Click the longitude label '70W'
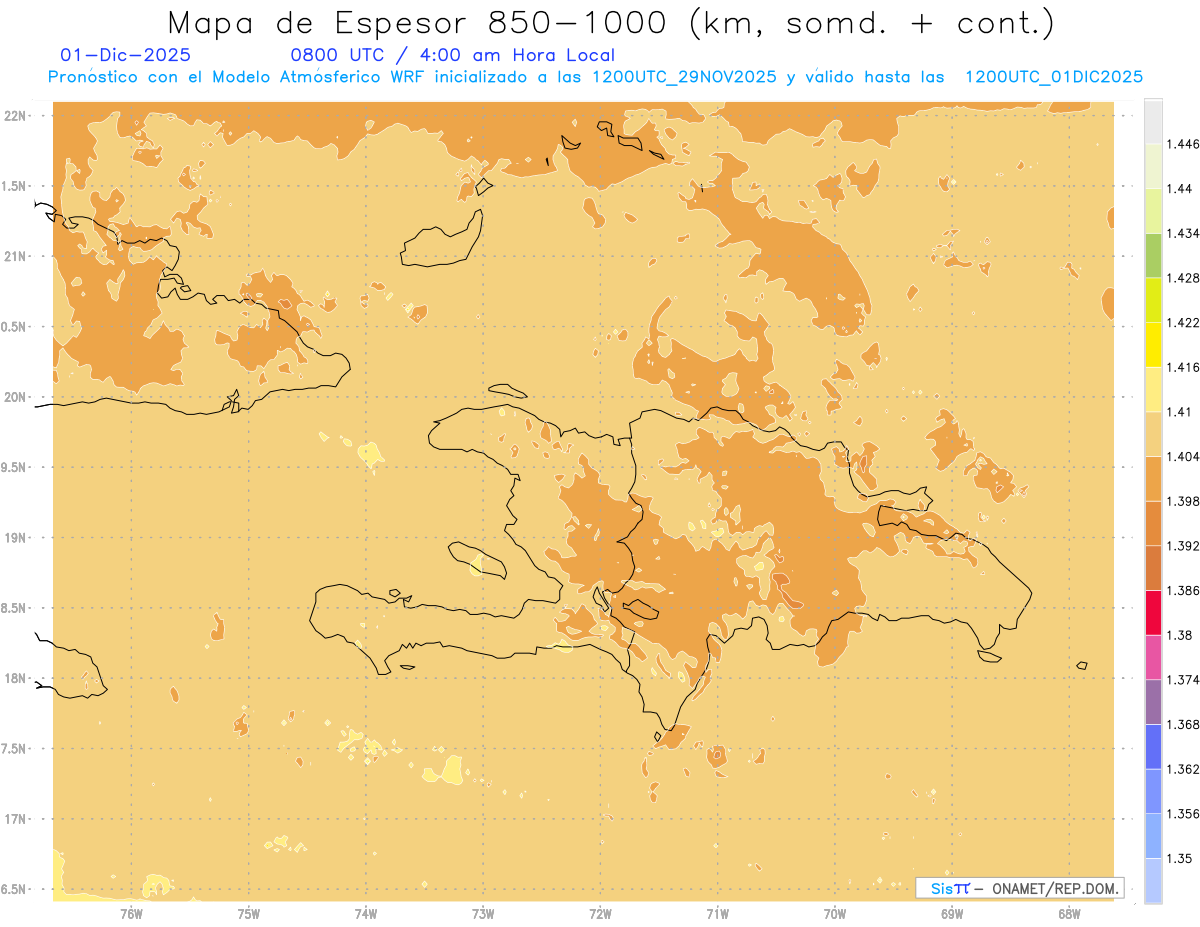The height and width of the screenshot is (927, 1200). [x=835, y=913]
